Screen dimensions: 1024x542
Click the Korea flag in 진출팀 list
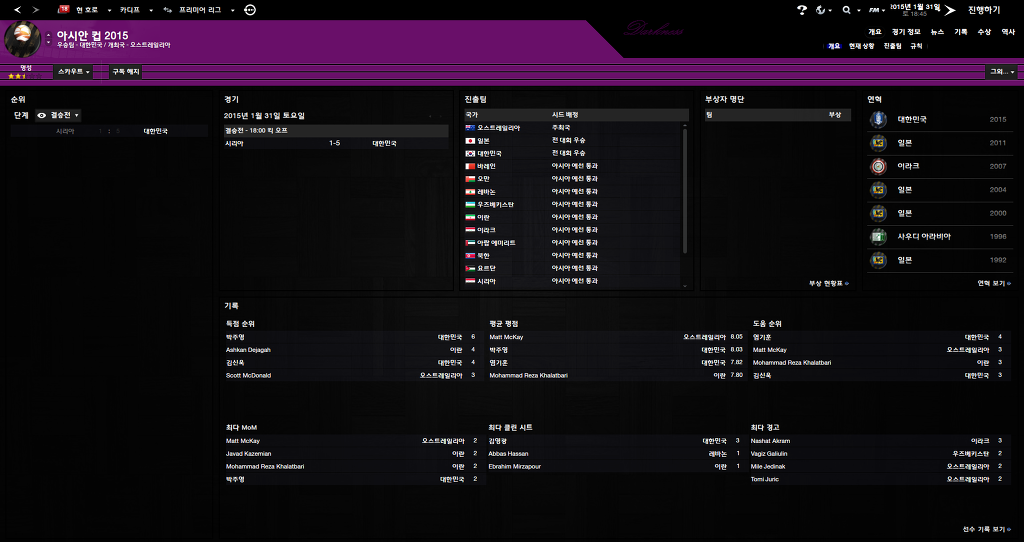pos(470,153)
